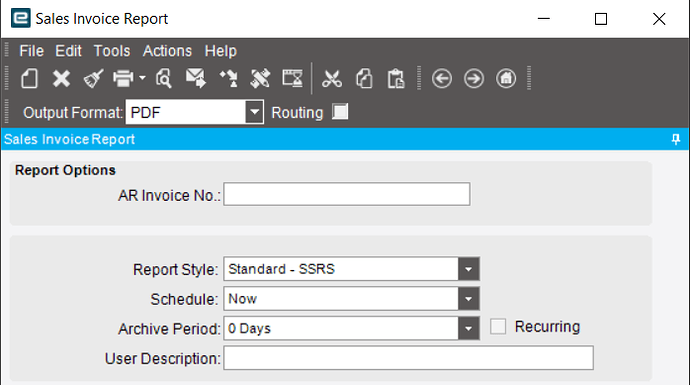Click the 'User Description:' label
This screenshot has height=385, width=690.
tap(163, 359)
